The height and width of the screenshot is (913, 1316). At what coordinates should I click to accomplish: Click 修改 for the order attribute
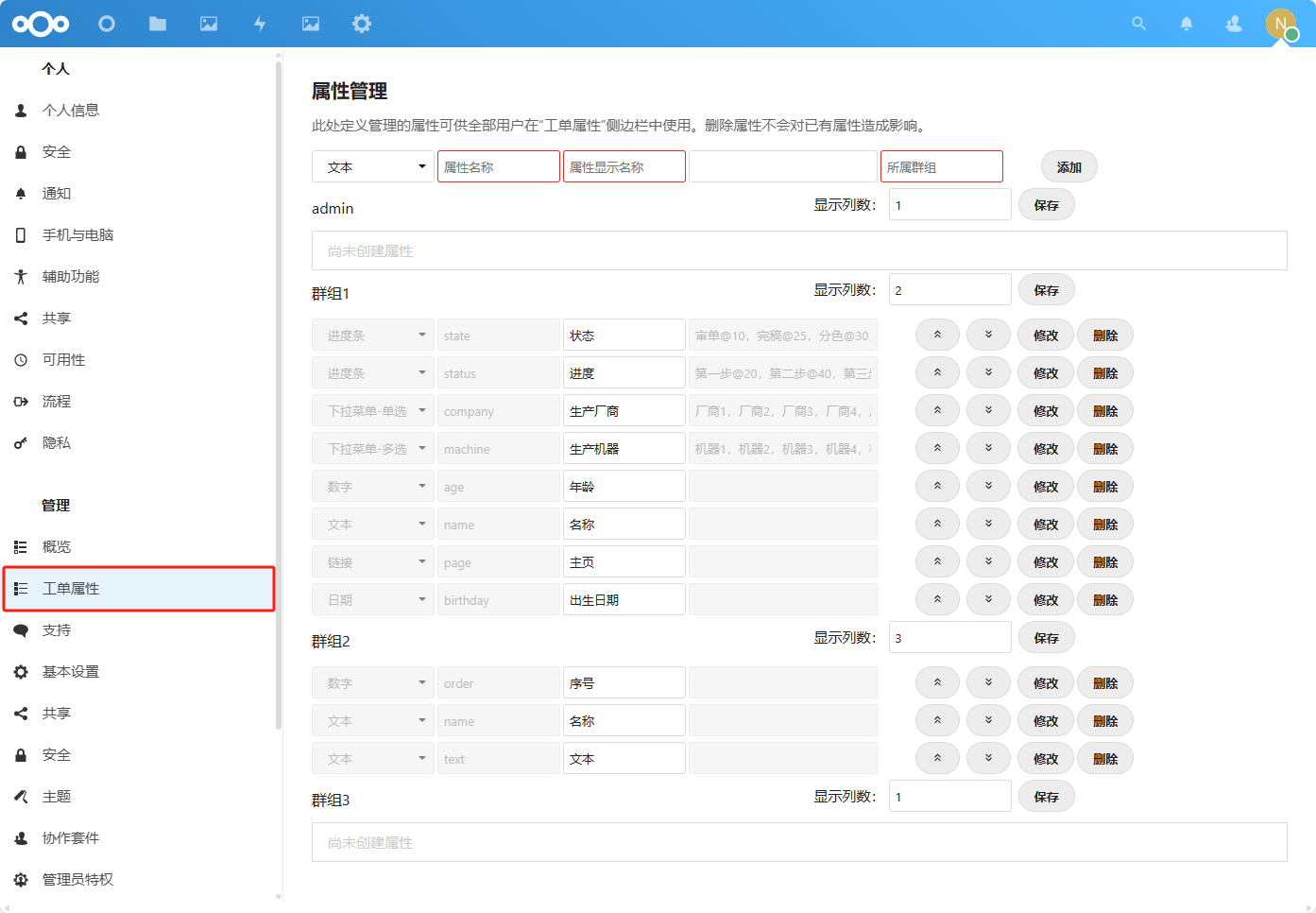tap(1045, 682)
